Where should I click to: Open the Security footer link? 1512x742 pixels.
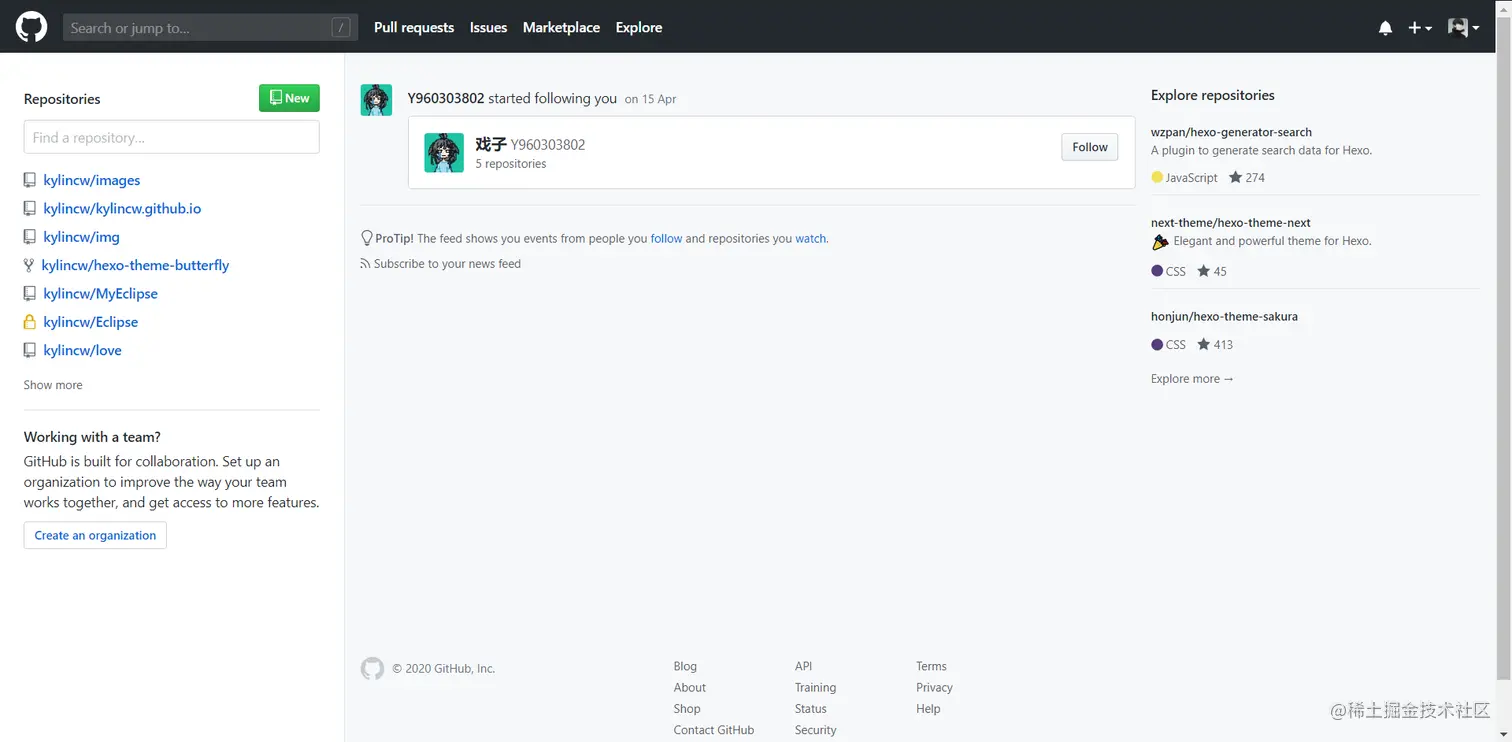(816, 730)
